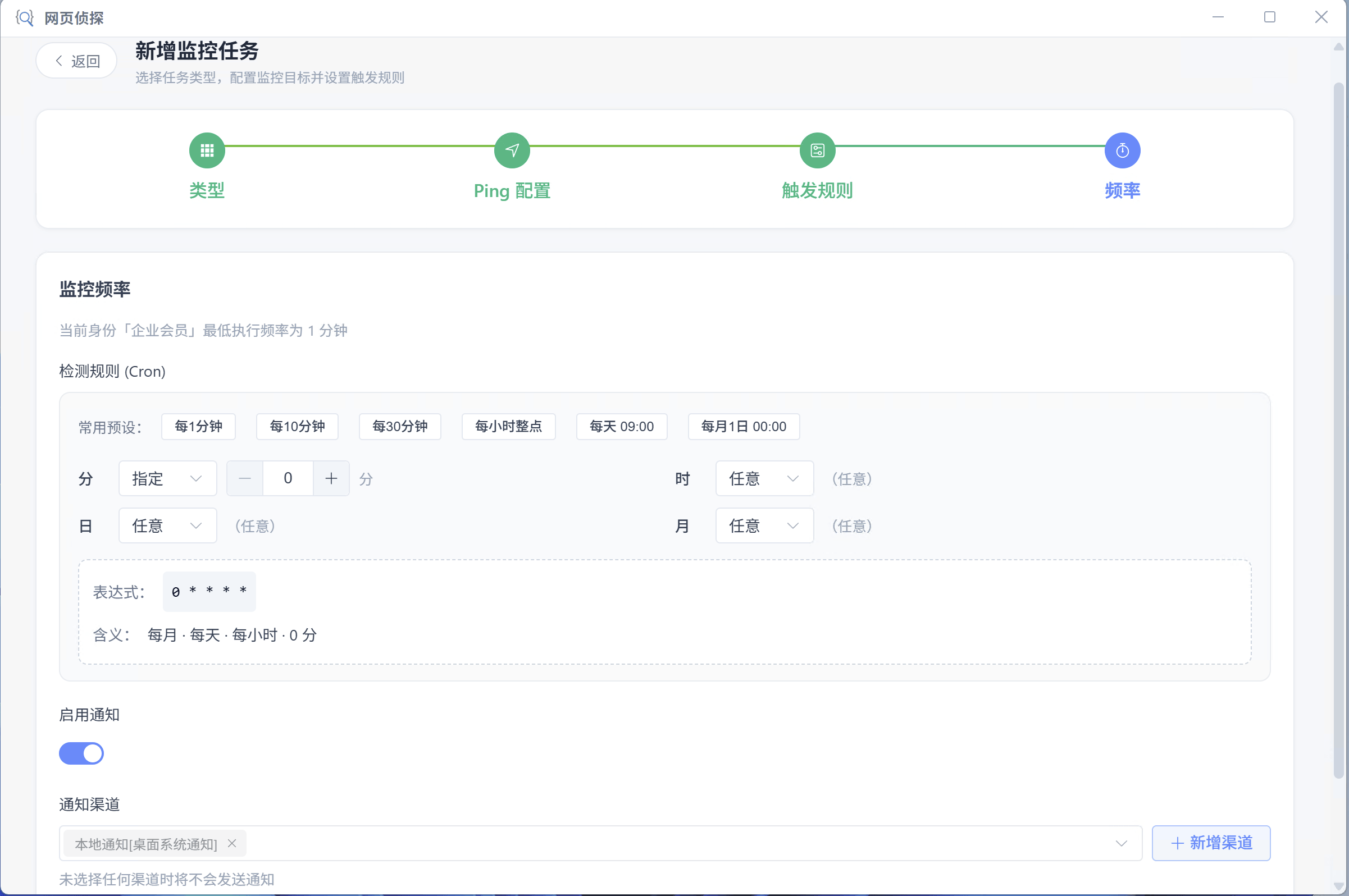Click the 类型 step label
Viewport: 1349px width, 896px height.
[x=207, y=190]
